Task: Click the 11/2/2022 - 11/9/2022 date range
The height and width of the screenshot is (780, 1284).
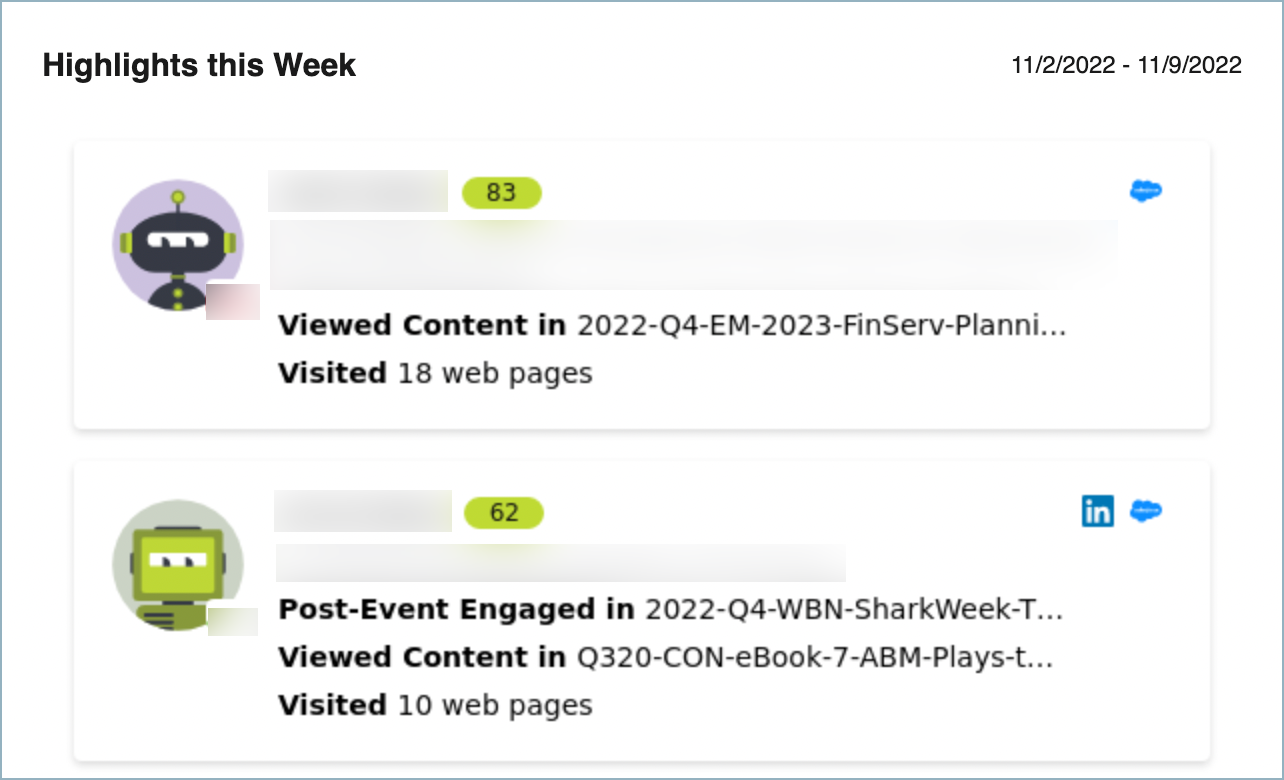Action: 1127,66
